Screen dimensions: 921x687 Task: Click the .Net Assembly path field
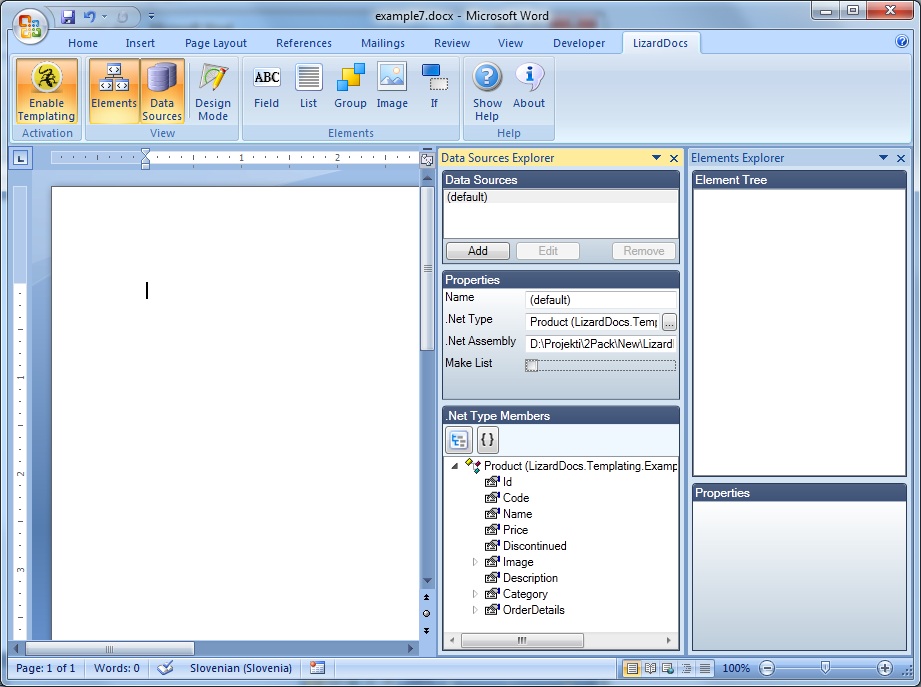click(x=600, y=344)
